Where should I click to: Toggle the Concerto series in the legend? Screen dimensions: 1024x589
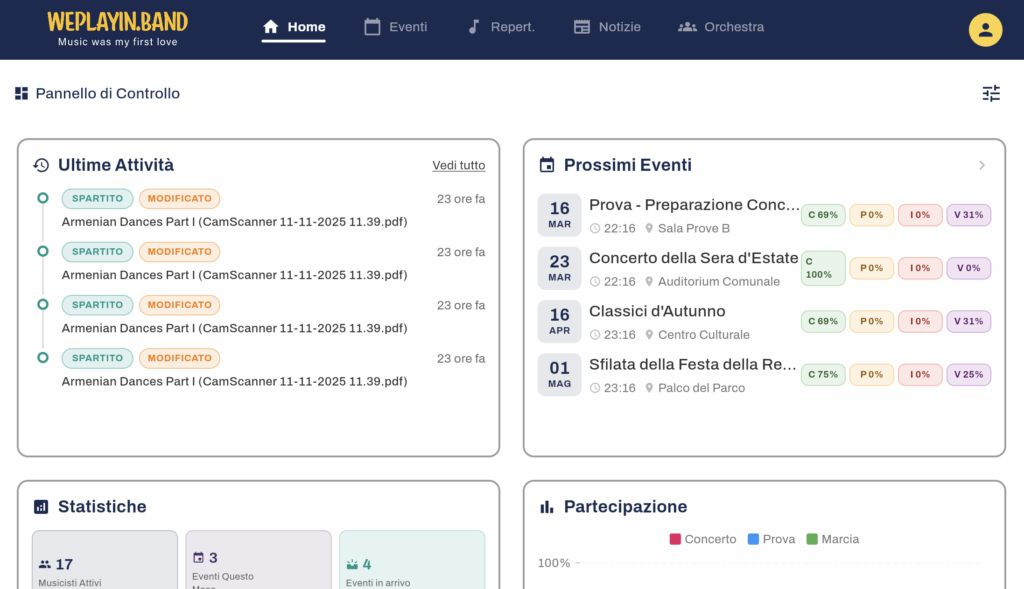point(701,539)
